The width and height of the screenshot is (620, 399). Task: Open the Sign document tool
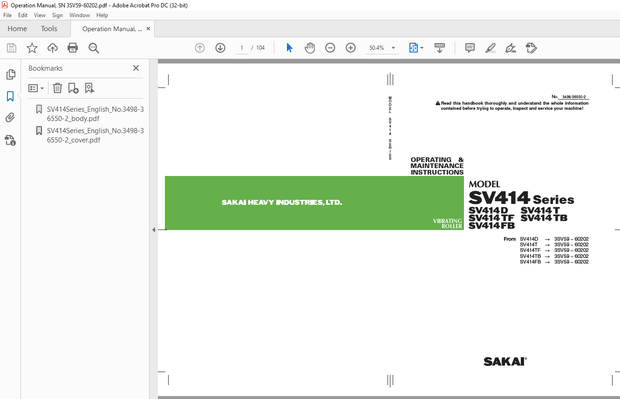pos(510,48)
